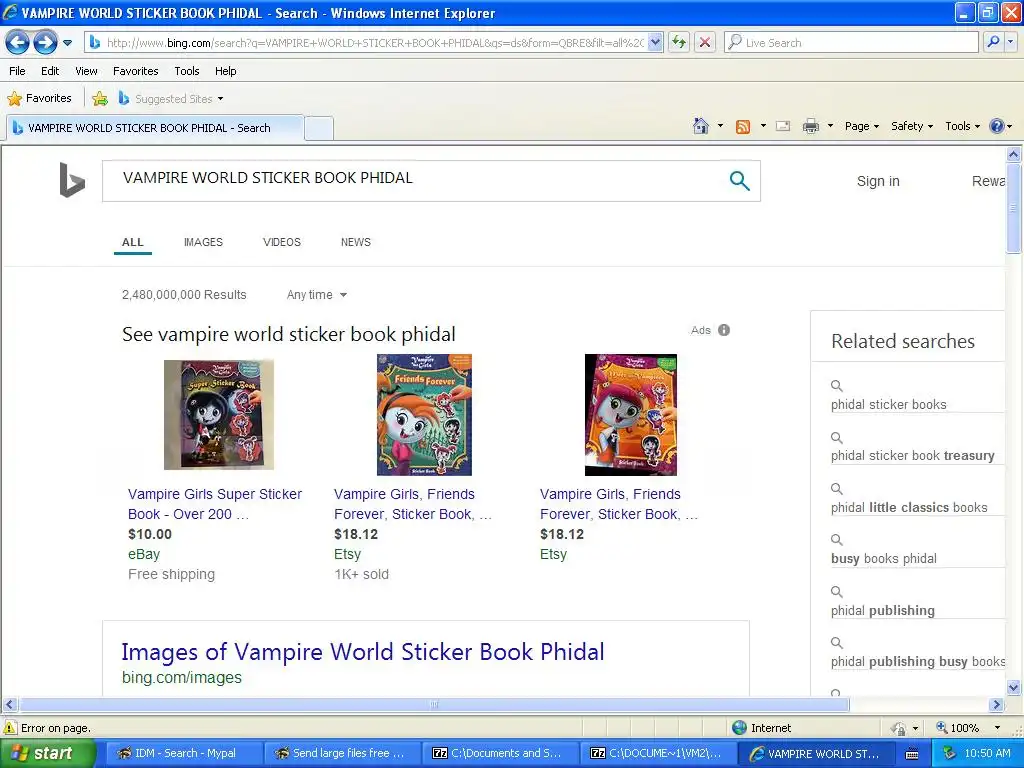Click vertical scrollbar up arrow
1024x768 pixels.
[x=1014, y=154]
